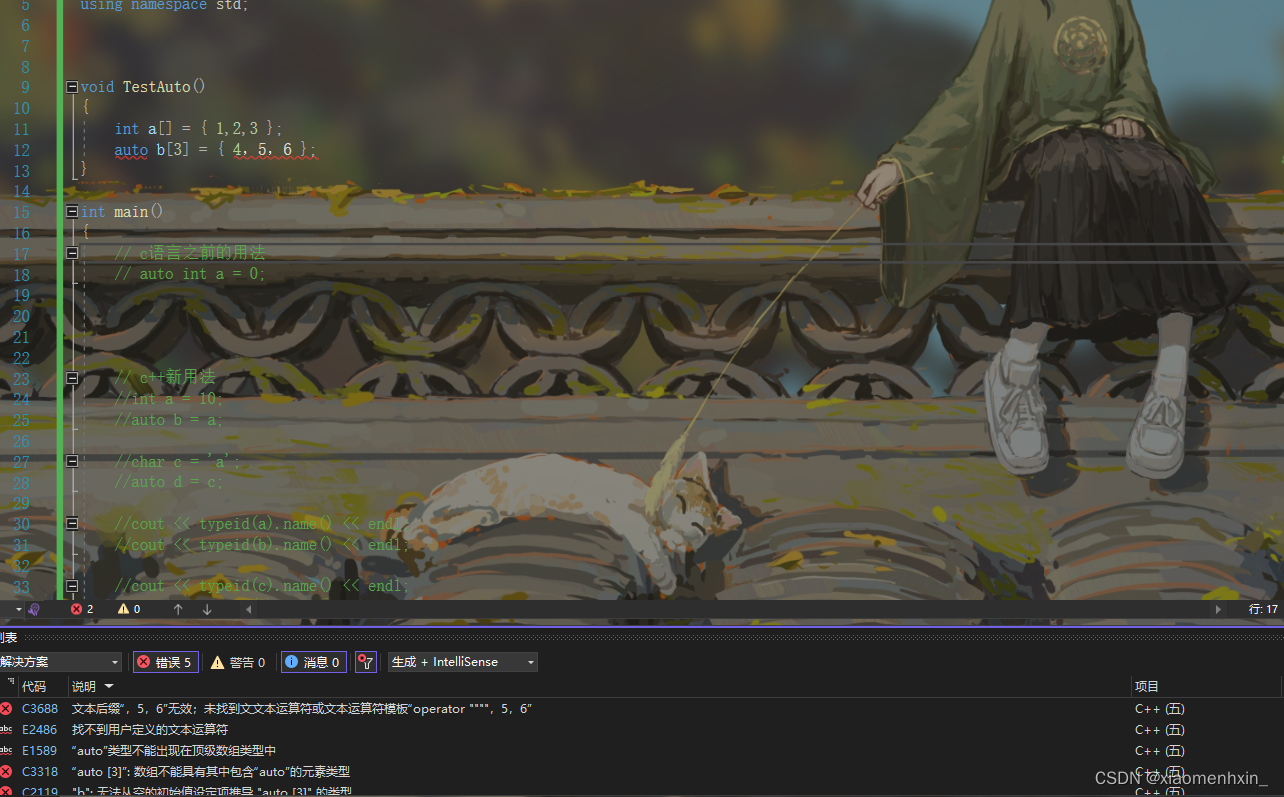
Task: Click the clear-filter funnel icon
Action: pos(366,662)
